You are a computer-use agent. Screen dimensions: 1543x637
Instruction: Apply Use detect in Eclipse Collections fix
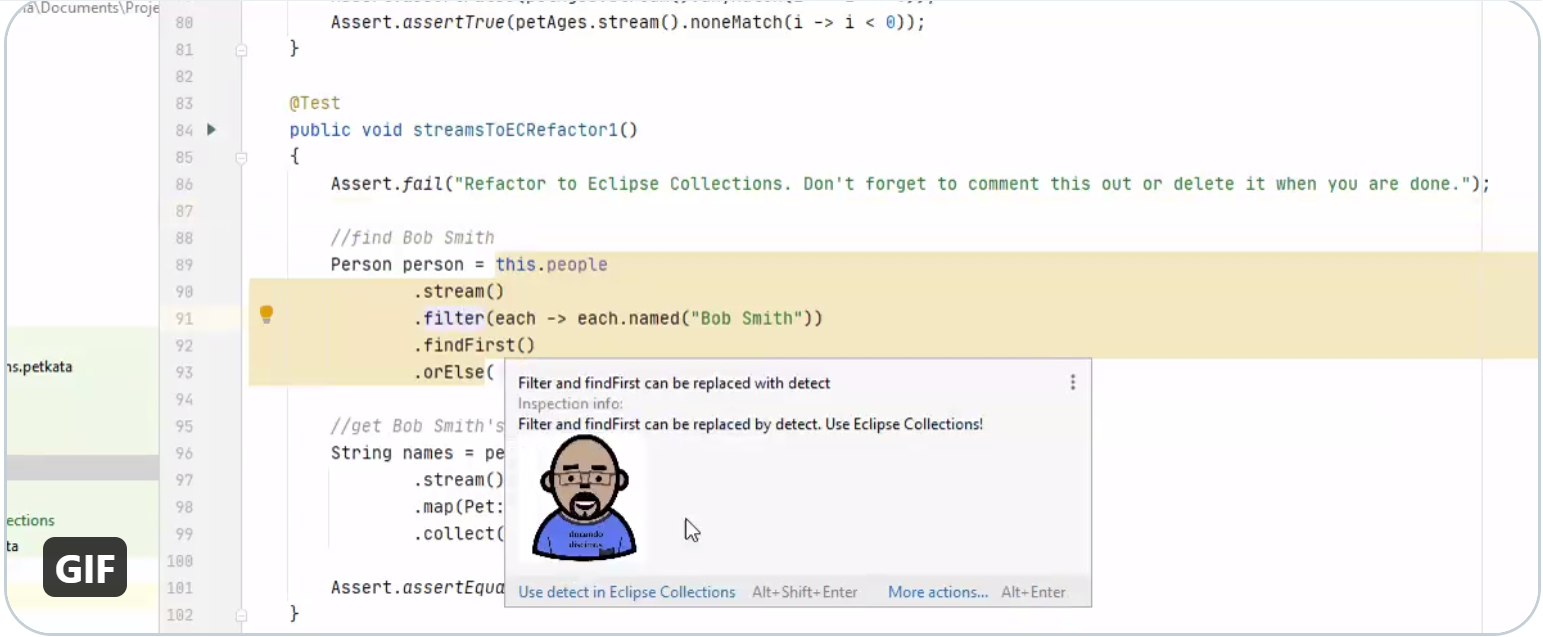[626, 592]
